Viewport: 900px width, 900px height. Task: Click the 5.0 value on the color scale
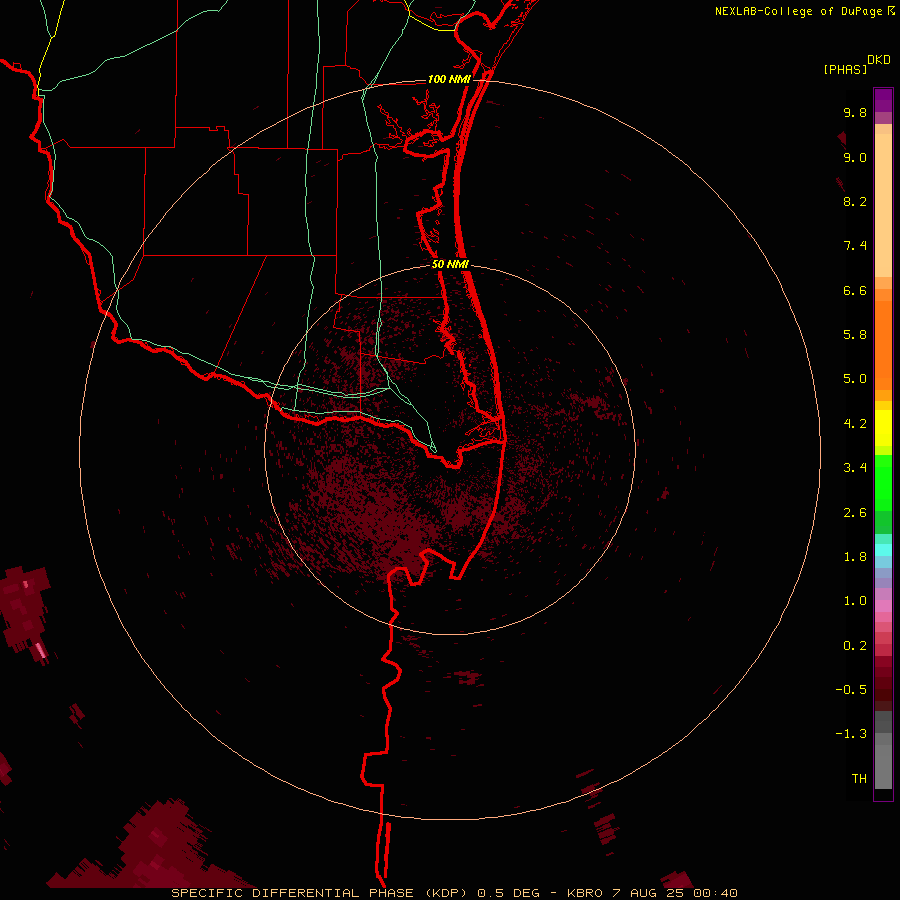(855, 379)
